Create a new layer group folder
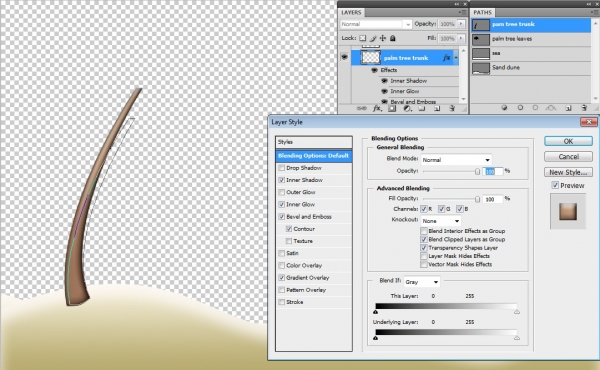The width and height of the screenshot is (600, 370). point(422,108)
